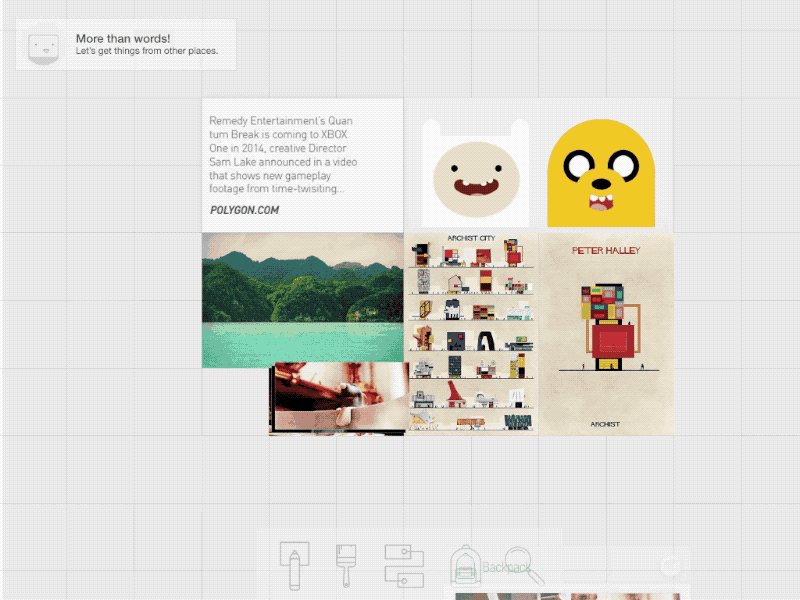Image resolution: width=800 pixels, height=600 pixels.
Task: Tap the smiley face assistant icon
Action: tap(43, 47)
